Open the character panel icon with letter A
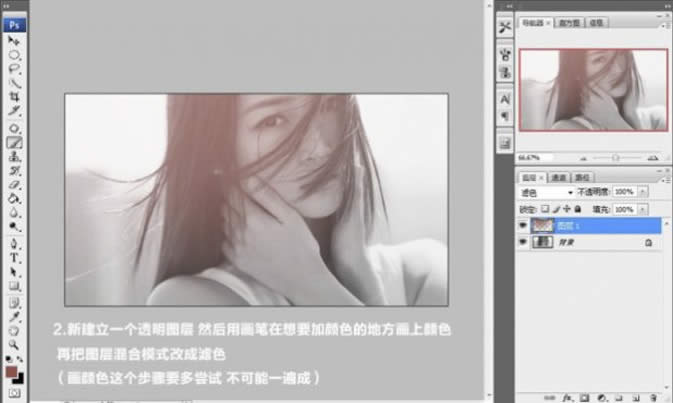This screenshot has width=673, height=403. pyautogui.click(x=505, y=98)
